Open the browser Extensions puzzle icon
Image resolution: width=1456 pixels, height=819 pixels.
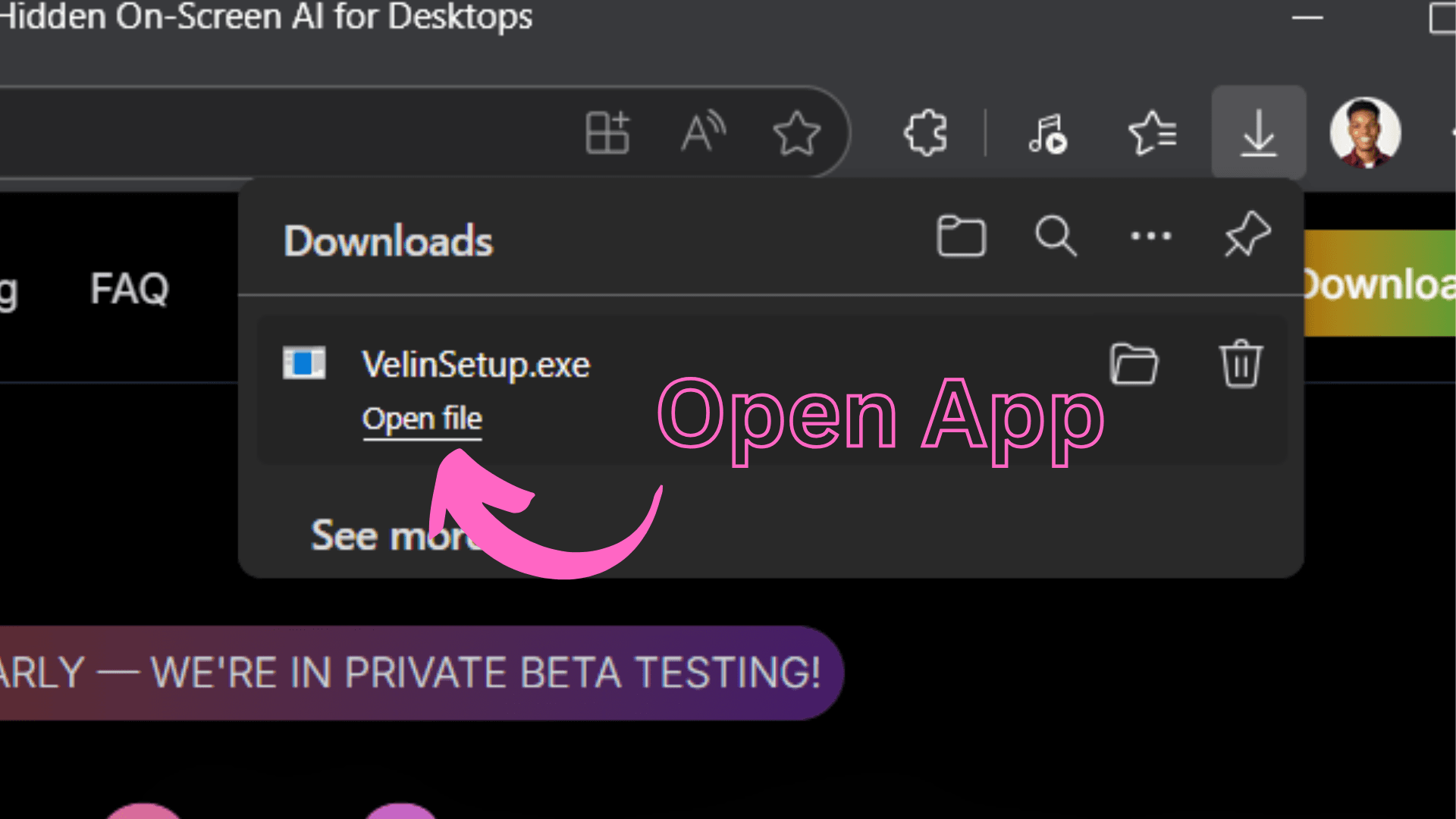click(x=926, y=133)
